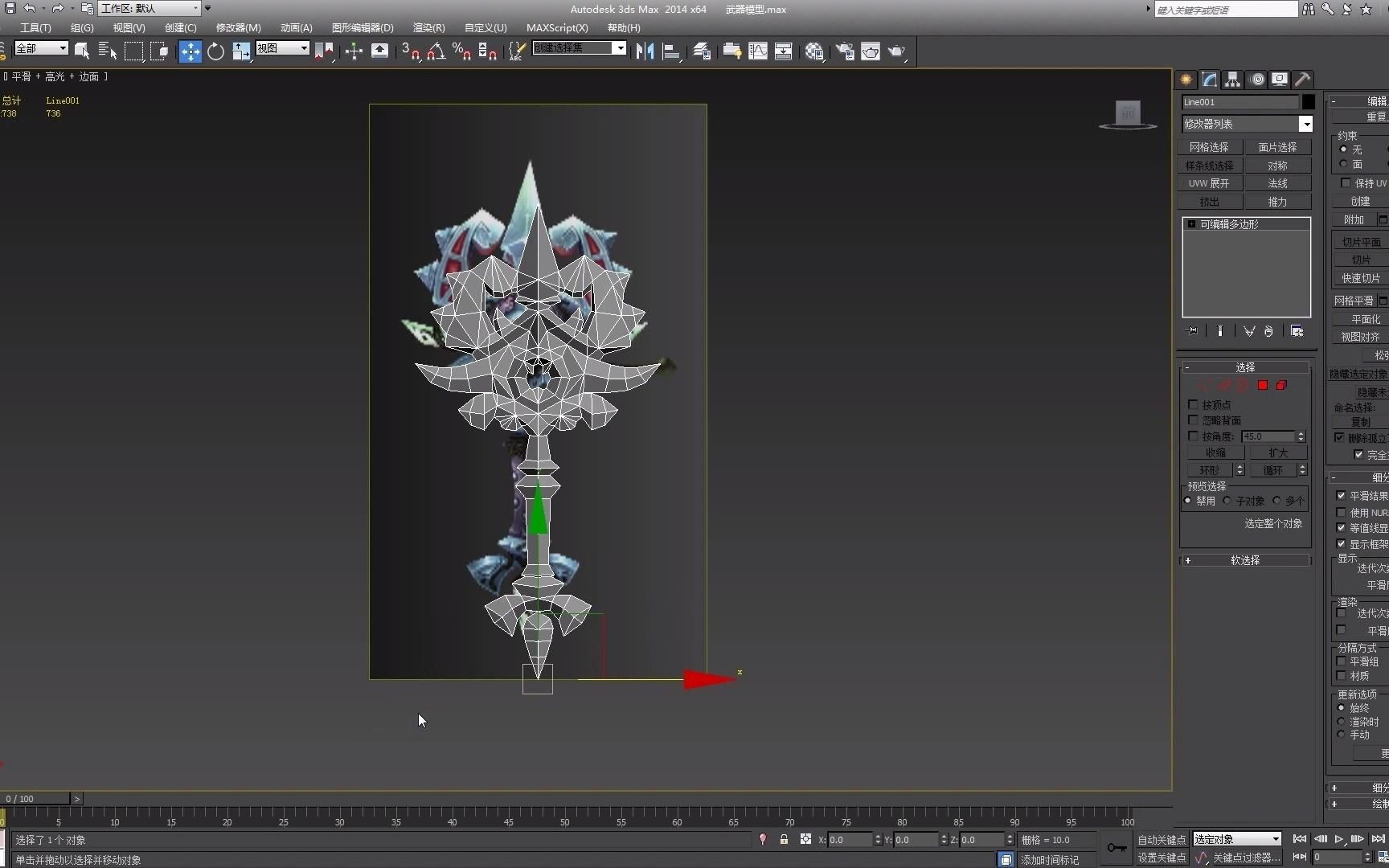Click the 扩大 selection button

pos(1278,452)
